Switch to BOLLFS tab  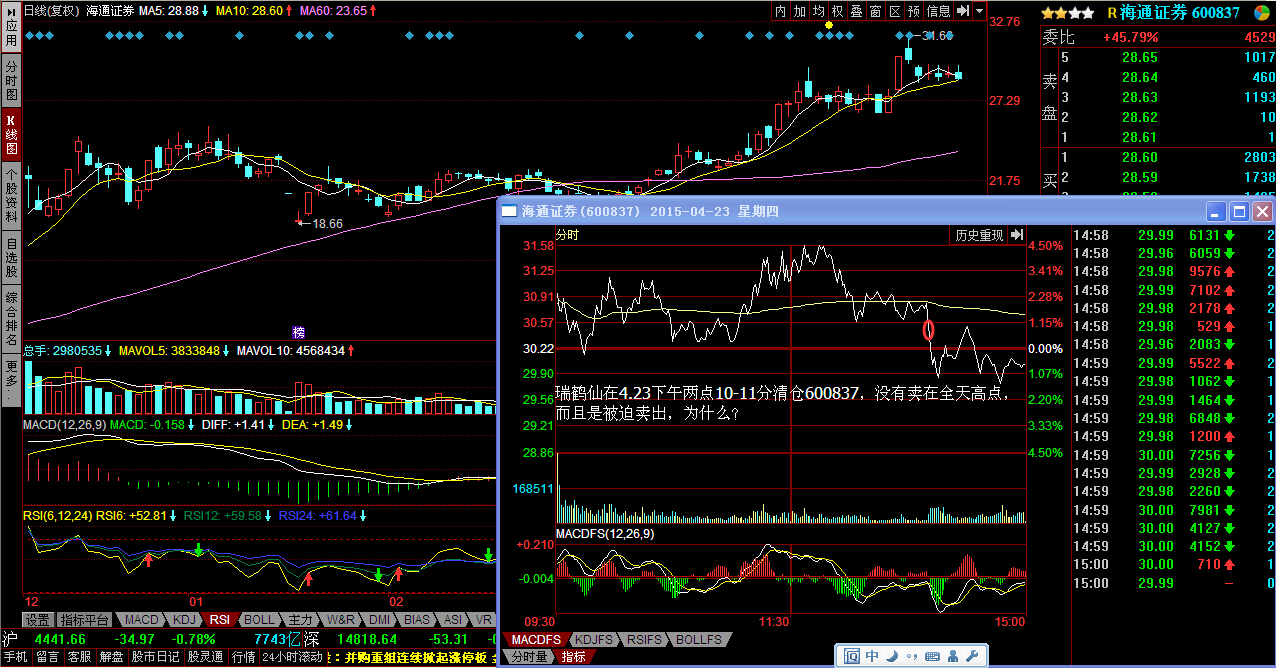[x=698, y=639]
